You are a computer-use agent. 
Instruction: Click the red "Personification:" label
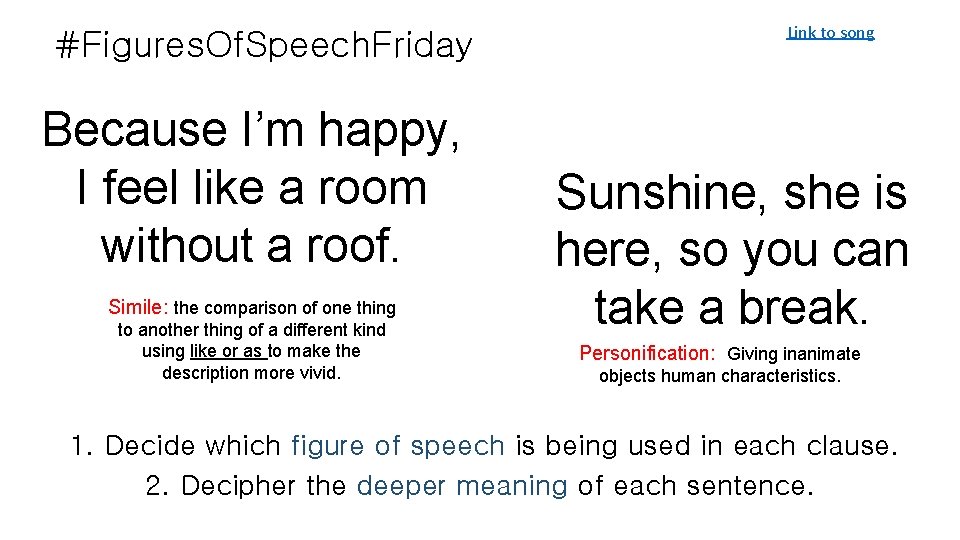(647, 353)
